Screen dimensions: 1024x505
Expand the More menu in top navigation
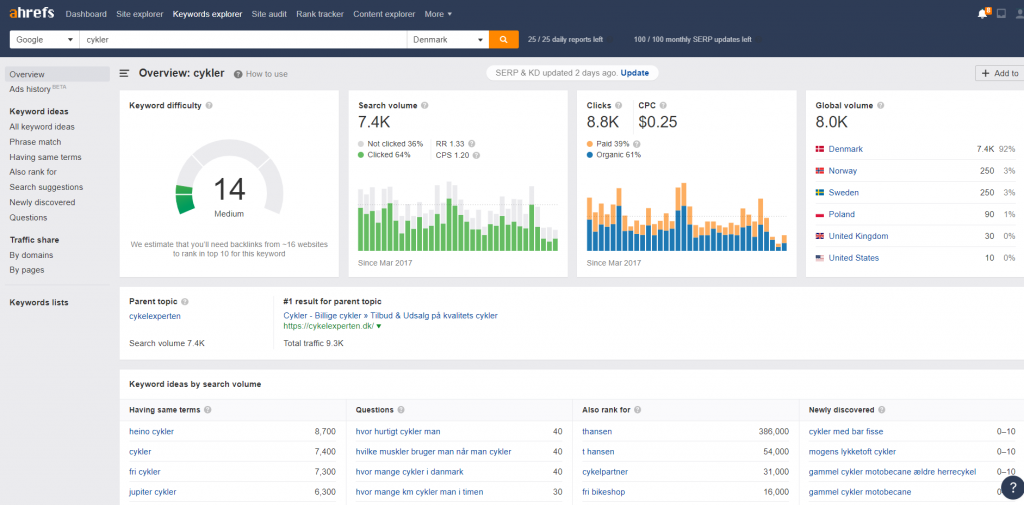(x=438, y=14)
